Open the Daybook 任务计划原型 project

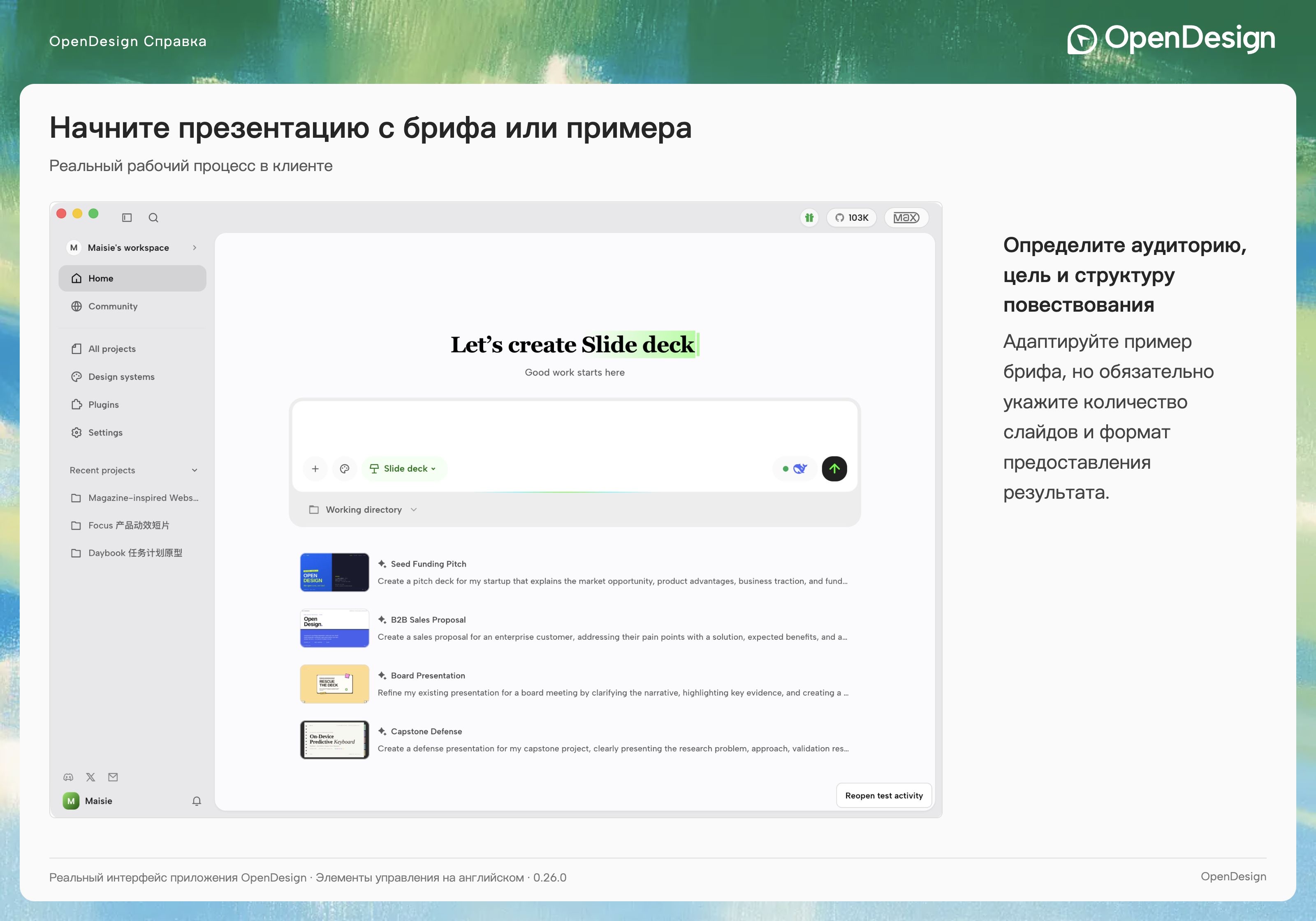(x=132, y=553)
